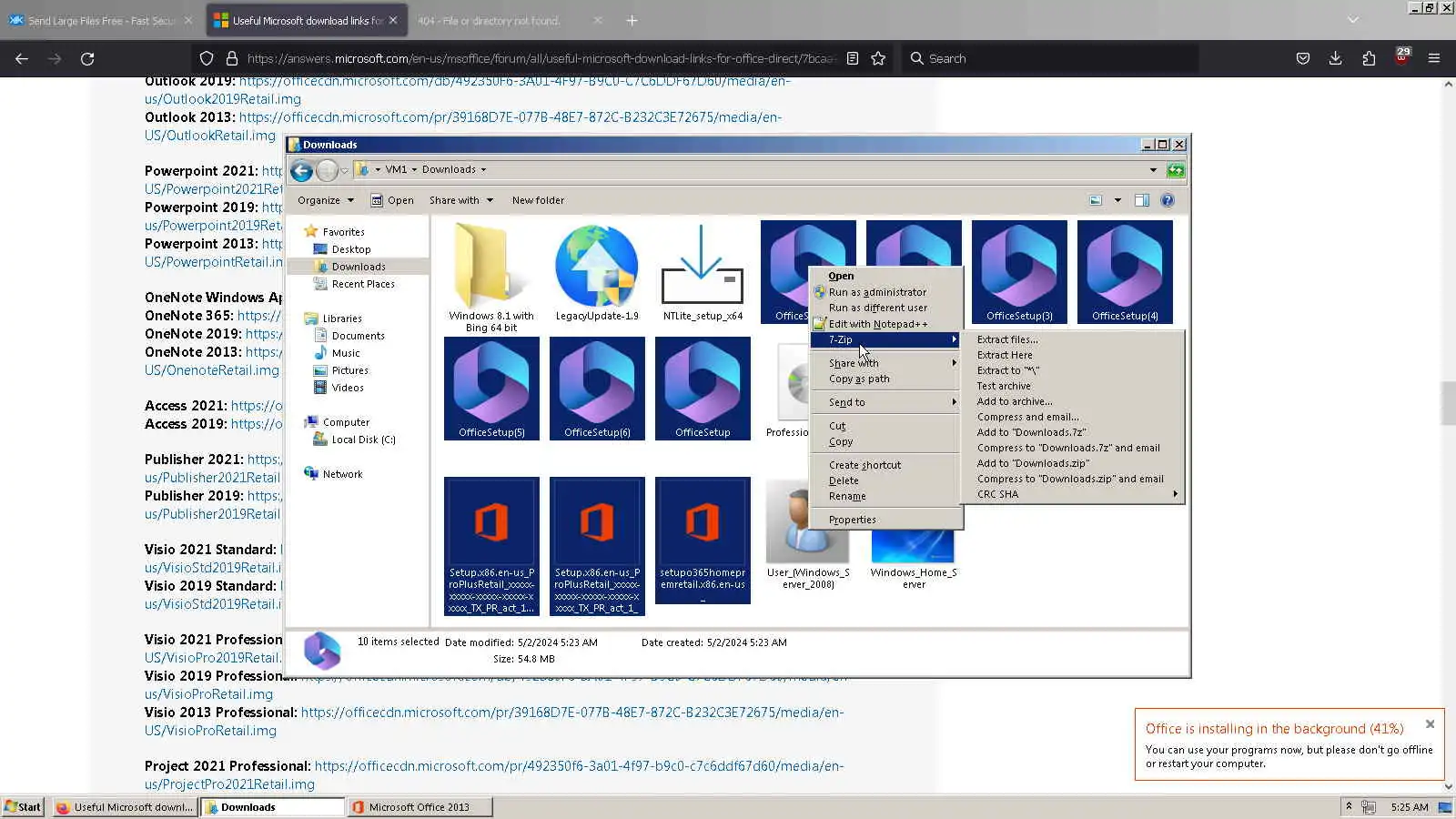Screen dimensions: 1456x819
Task: Expand the Explorer address bar history dropdown
Action: click(1153, 170)
